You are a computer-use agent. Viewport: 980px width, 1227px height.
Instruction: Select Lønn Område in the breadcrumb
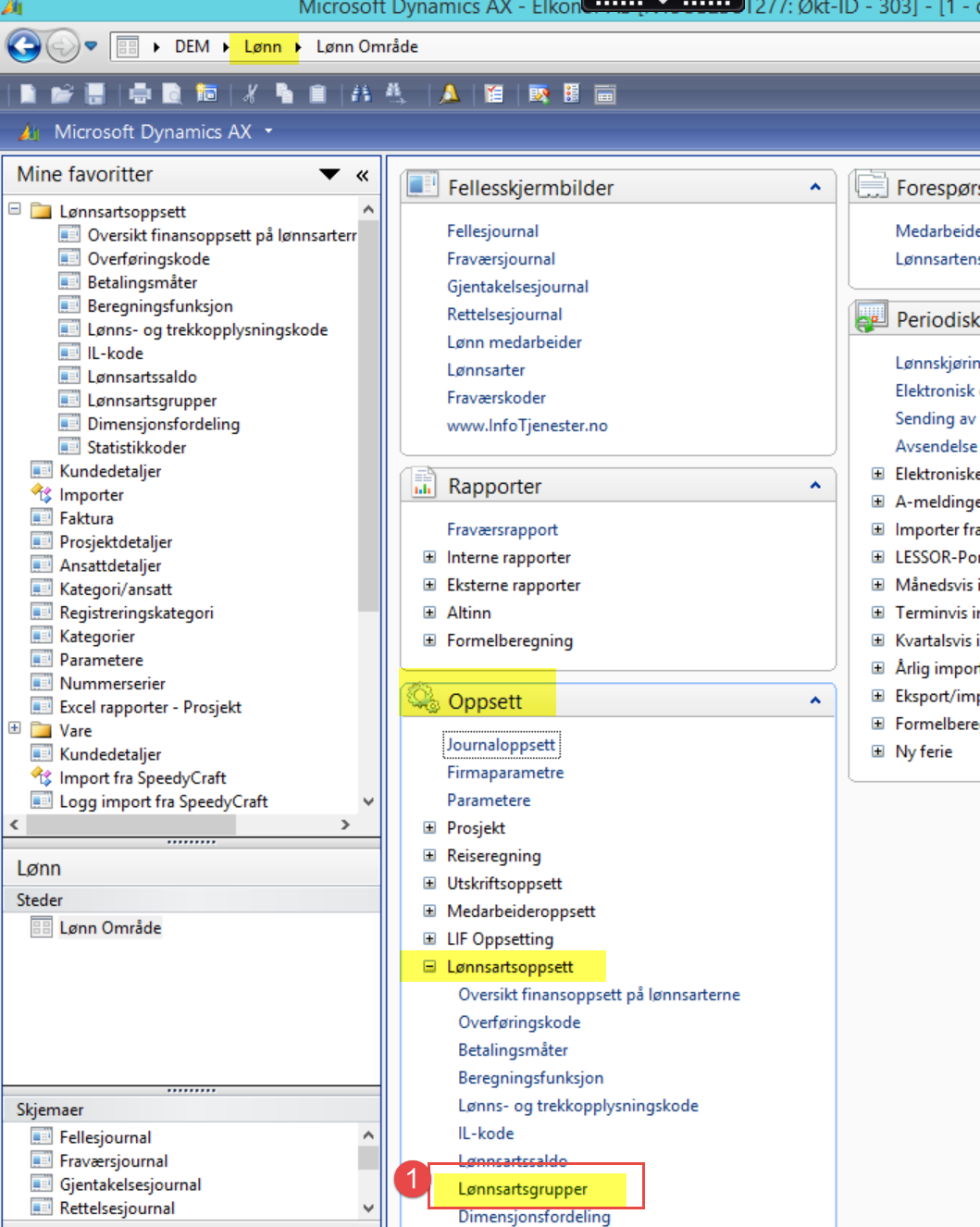click(x=367, y=46)
